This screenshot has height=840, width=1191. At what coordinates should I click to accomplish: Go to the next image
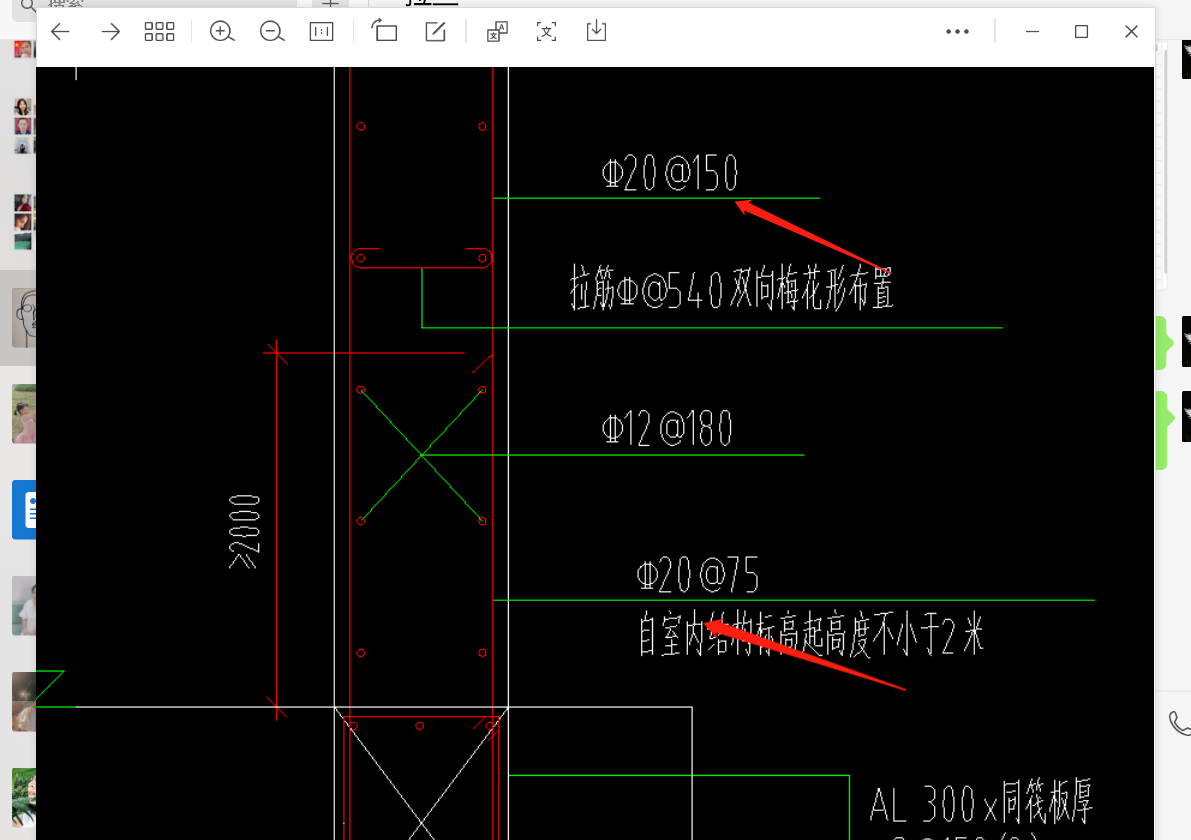[x=110, y=31]
